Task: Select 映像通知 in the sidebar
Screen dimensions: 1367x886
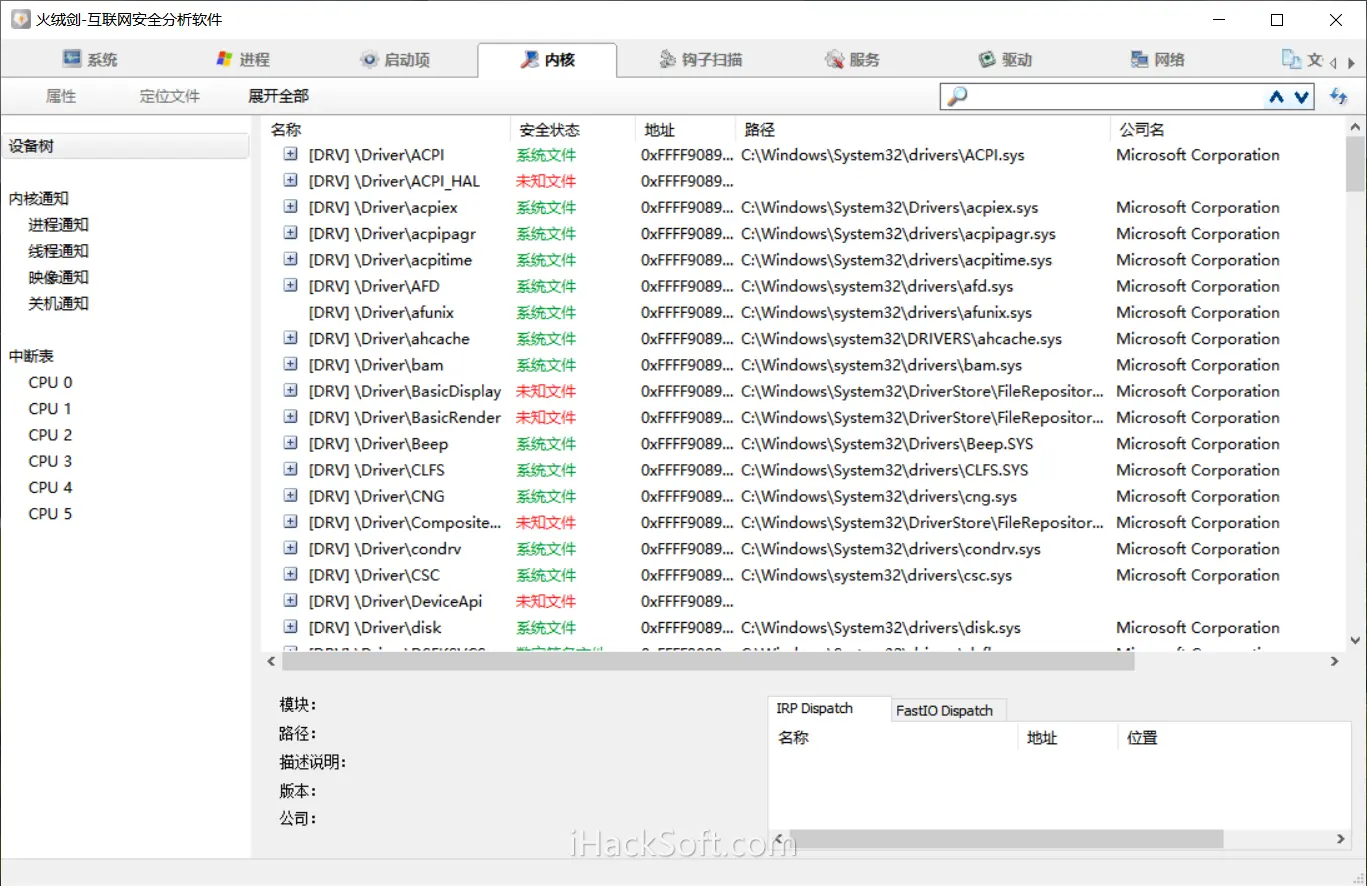Action: (x=59, y=277)
